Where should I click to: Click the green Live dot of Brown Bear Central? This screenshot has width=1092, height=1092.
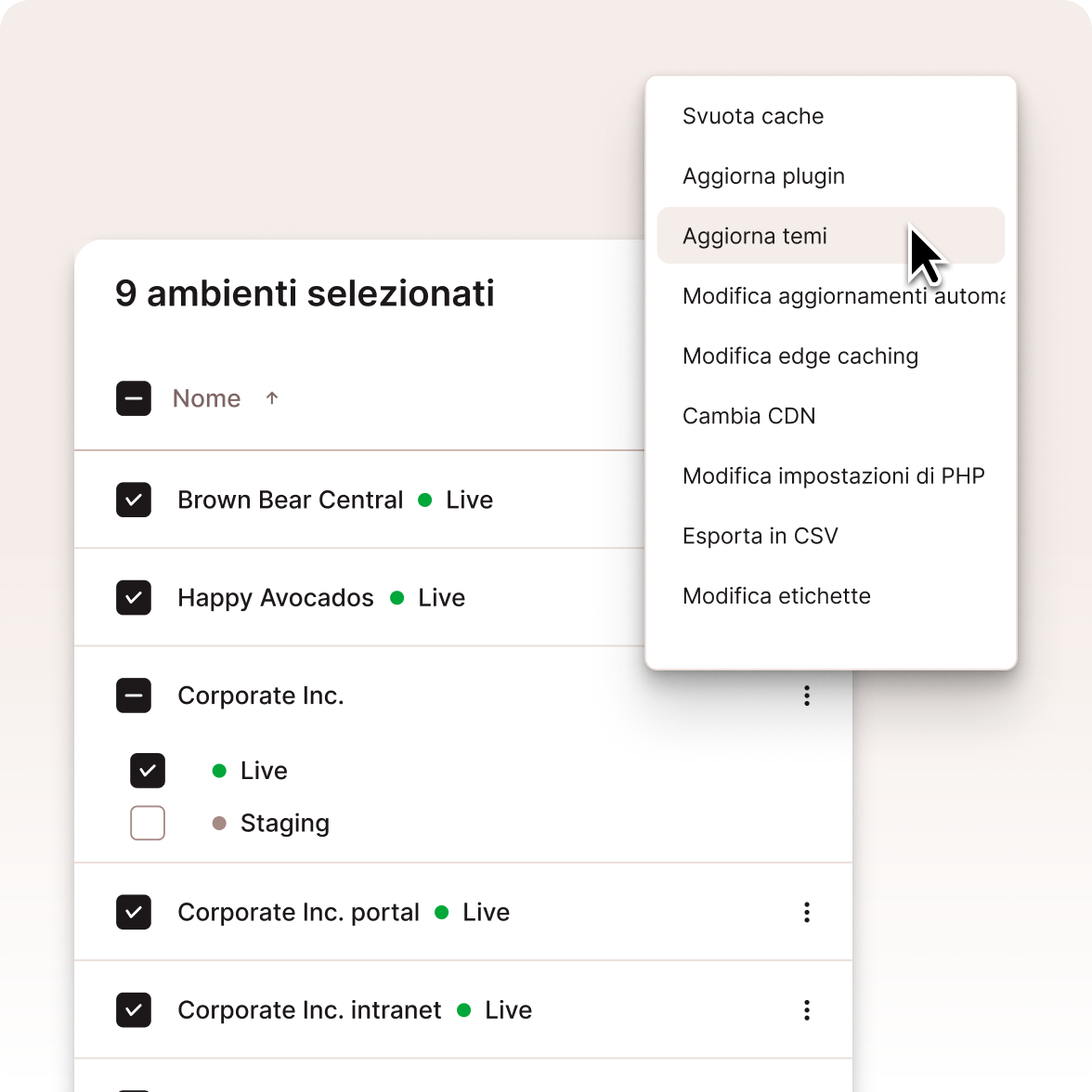(x=425, y=500)
